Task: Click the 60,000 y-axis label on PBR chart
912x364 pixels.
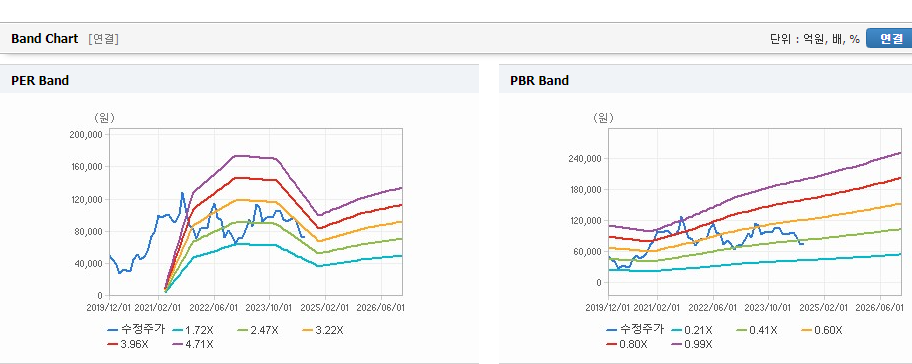Action: click(587, 252)
